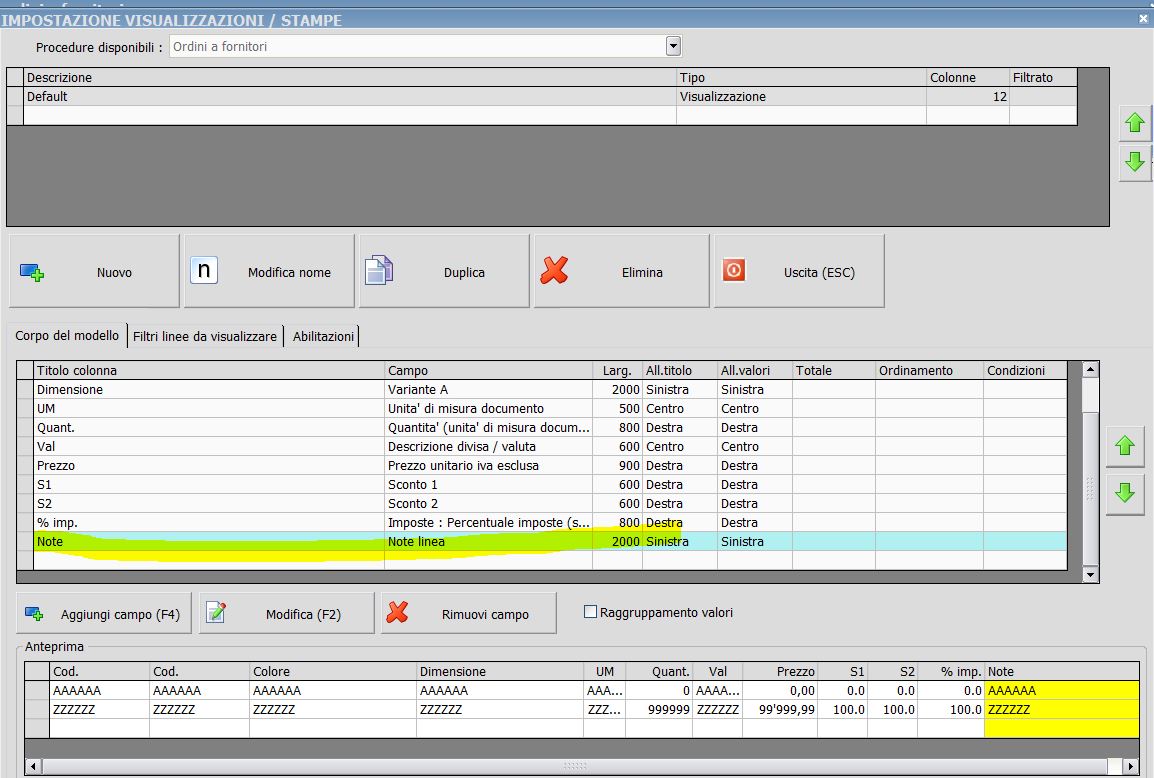Open Procedure disponibili dropdown
1154x778 pixels.
(673, 46)
